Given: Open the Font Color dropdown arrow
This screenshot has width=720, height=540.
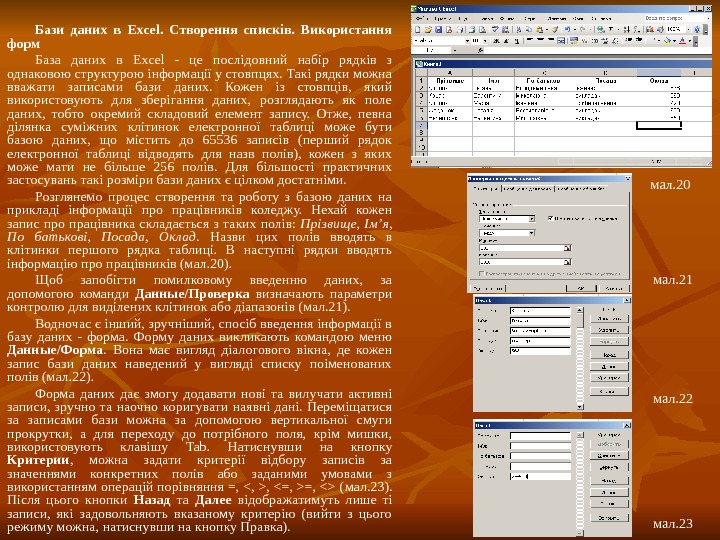Looking at the screenshot, I should tap(690, 40).
